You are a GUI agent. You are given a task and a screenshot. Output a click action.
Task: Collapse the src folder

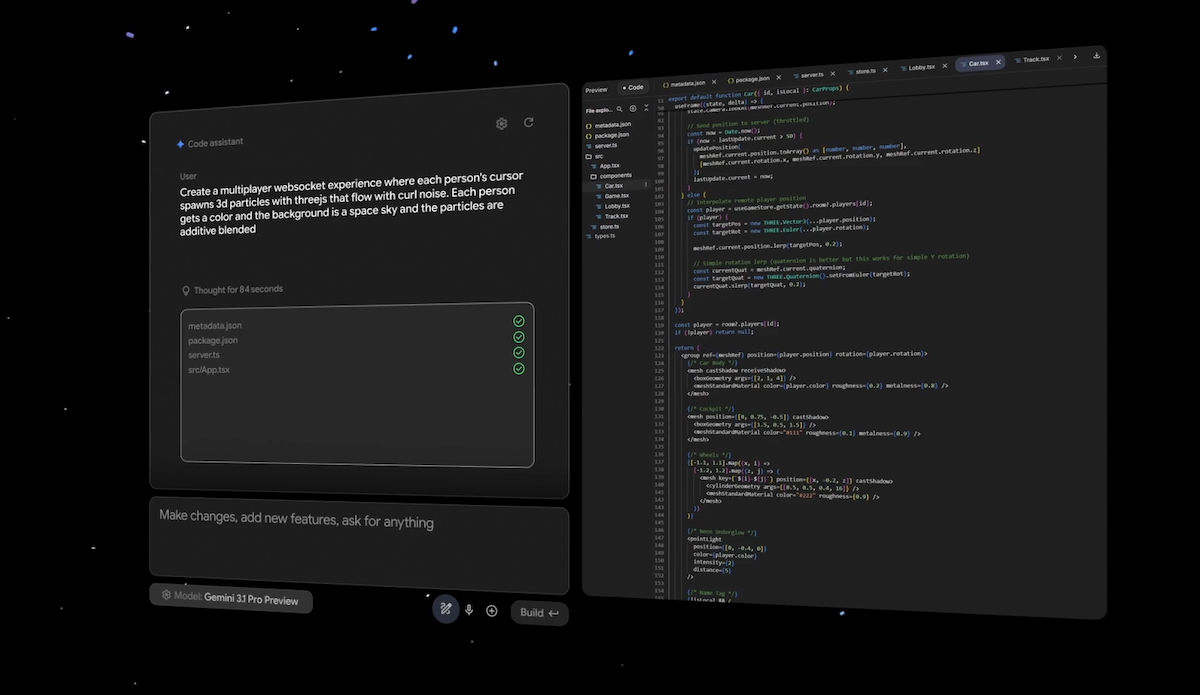(598, 156)
